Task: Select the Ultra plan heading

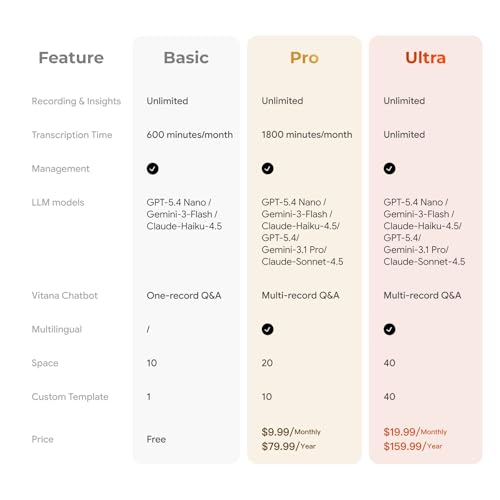Action: pyautogui.click(x=425, y=58)
